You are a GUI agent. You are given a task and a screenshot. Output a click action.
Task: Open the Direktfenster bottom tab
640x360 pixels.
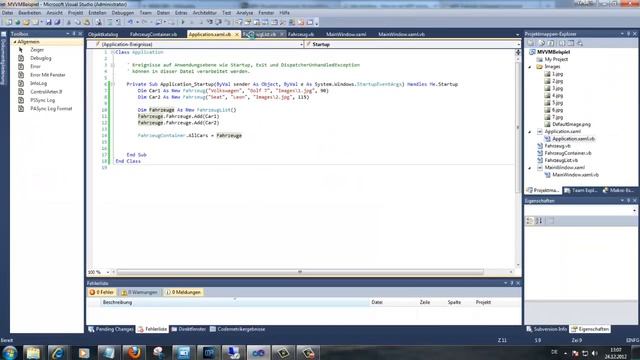(x=188, y=329)
